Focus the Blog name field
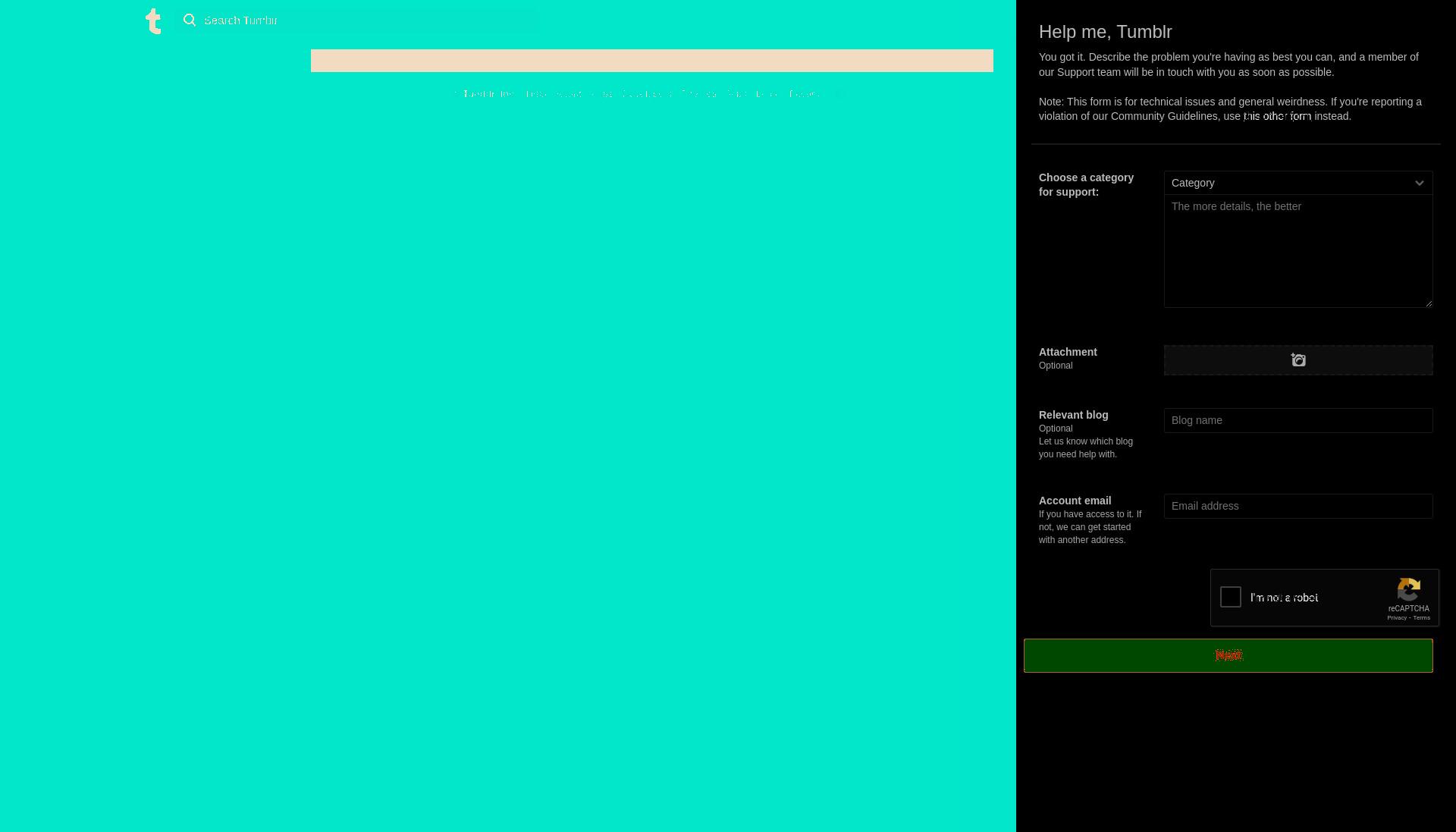1456x832 pixels. (1298, 420)
